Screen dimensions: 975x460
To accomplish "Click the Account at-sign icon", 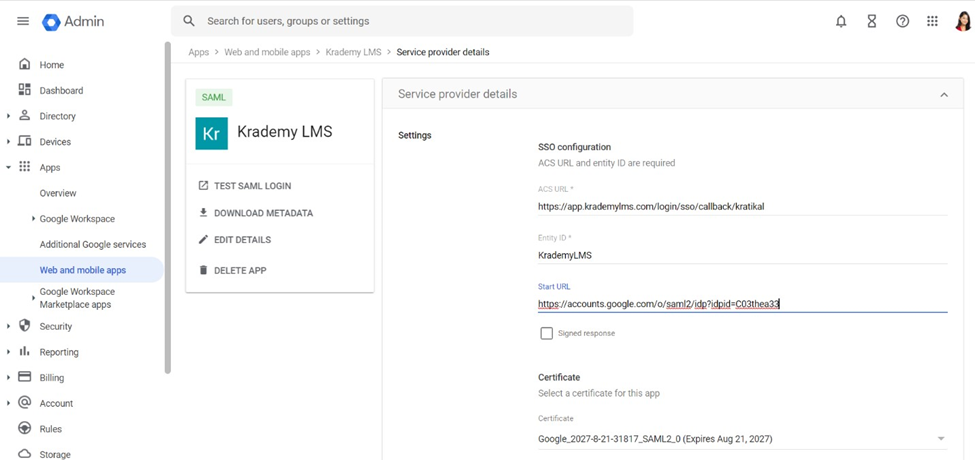I will pos(25,402).
